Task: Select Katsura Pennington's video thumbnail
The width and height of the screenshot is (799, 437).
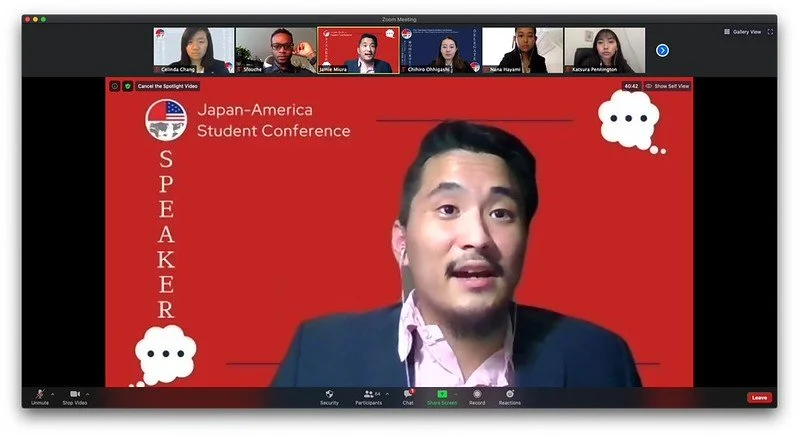Action: pyautogui.click(x=605, y=50)
